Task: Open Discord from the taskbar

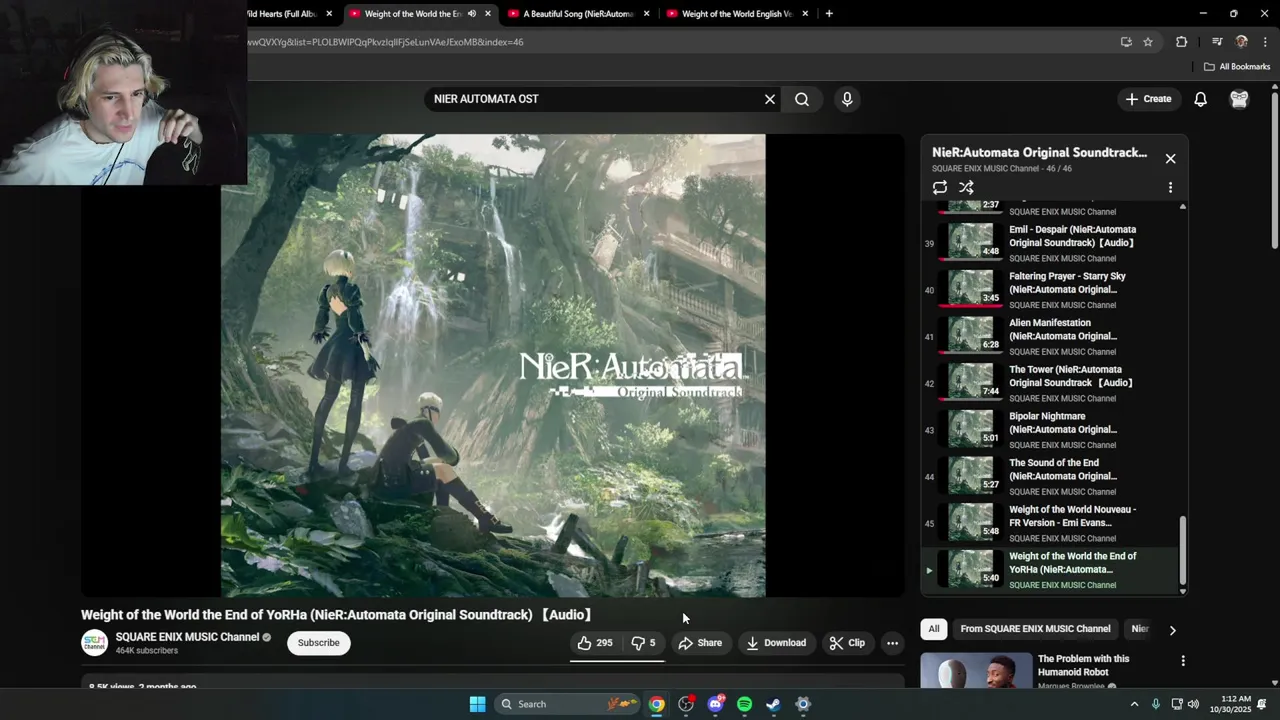Action: (x=715, y=704)
